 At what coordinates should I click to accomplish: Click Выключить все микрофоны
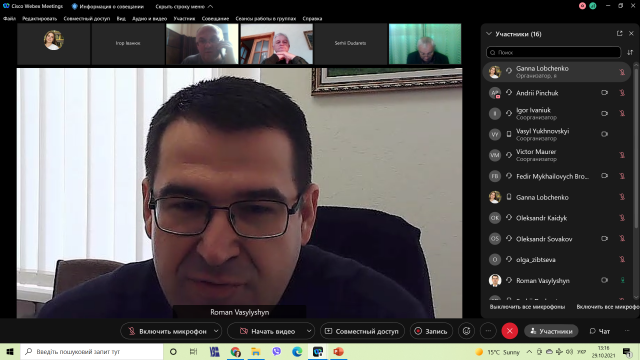click(527, 307)
